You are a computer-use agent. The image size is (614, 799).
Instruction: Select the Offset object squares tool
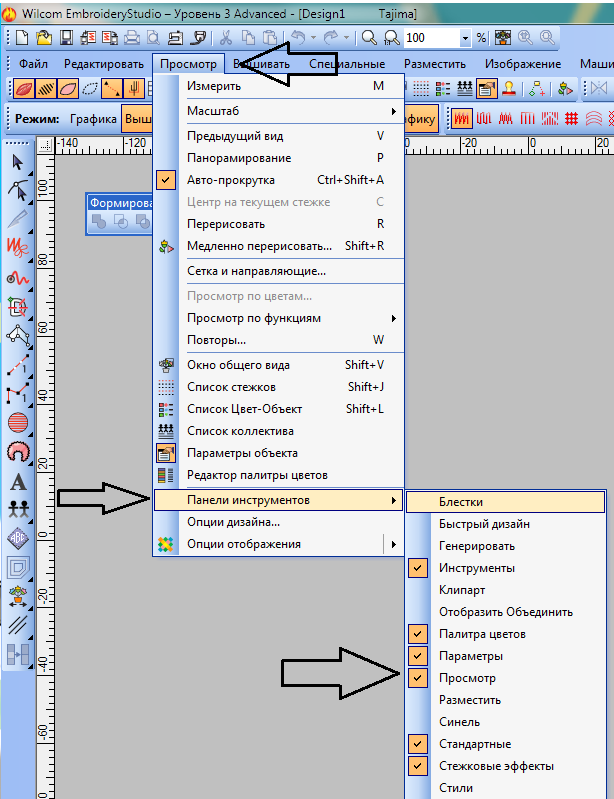(18, 567)
